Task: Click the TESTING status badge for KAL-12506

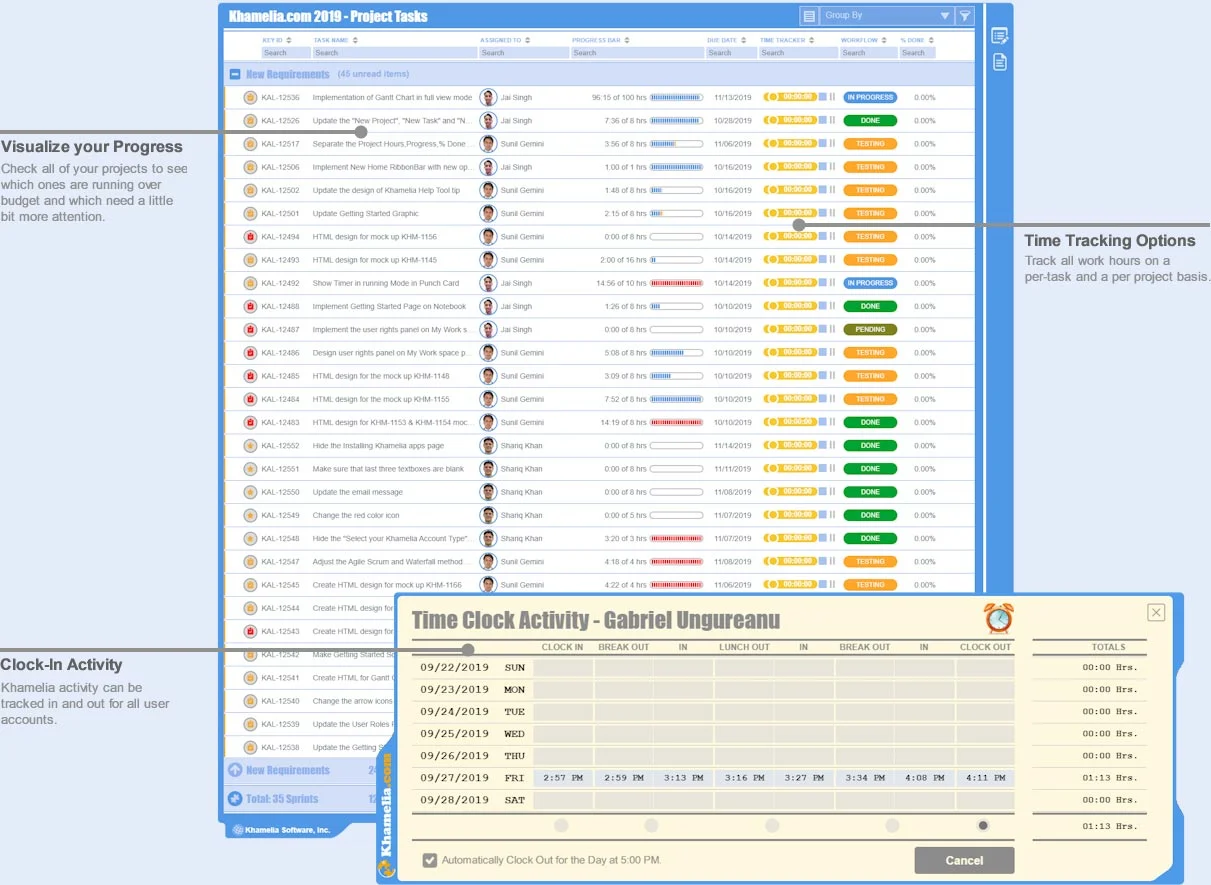Action: [x=870, y=167]
